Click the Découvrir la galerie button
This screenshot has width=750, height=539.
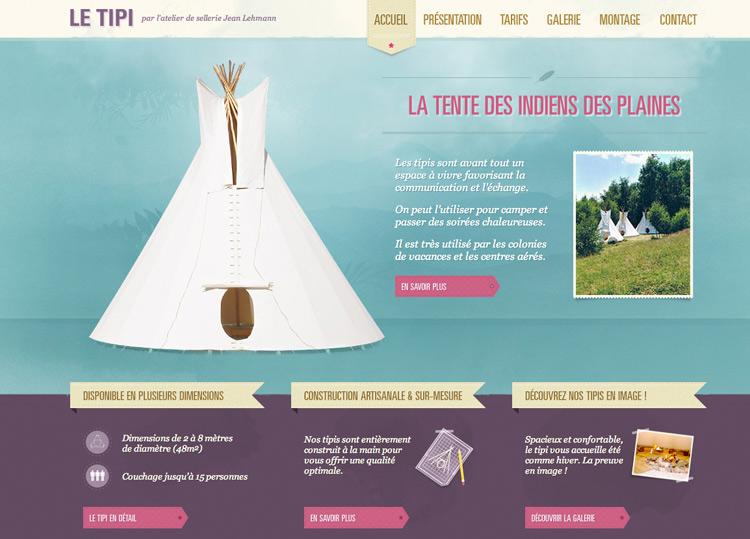577,517
